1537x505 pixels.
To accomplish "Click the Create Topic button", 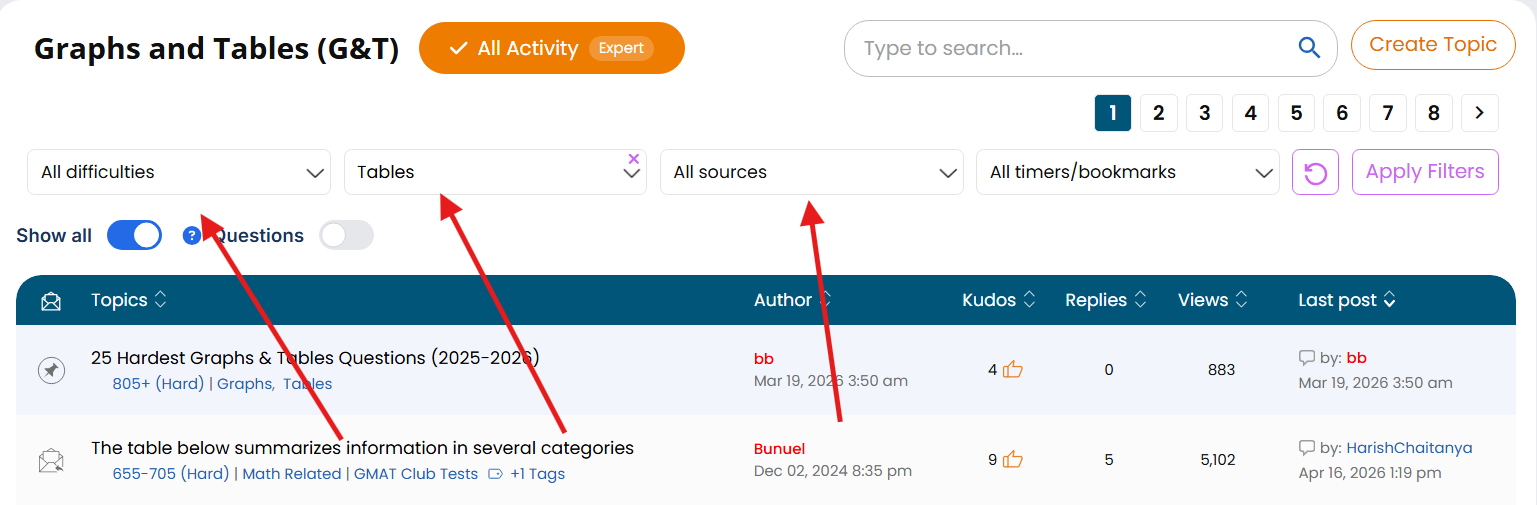I will pyautogui.click(x=1432, y=45).
